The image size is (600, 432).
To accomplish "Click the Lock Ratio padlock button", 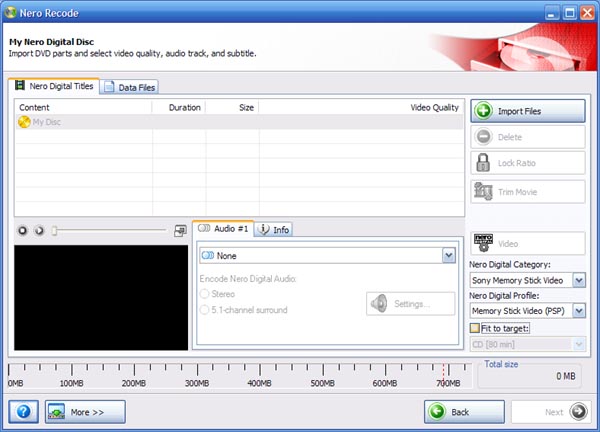I will tap(528, 163).
